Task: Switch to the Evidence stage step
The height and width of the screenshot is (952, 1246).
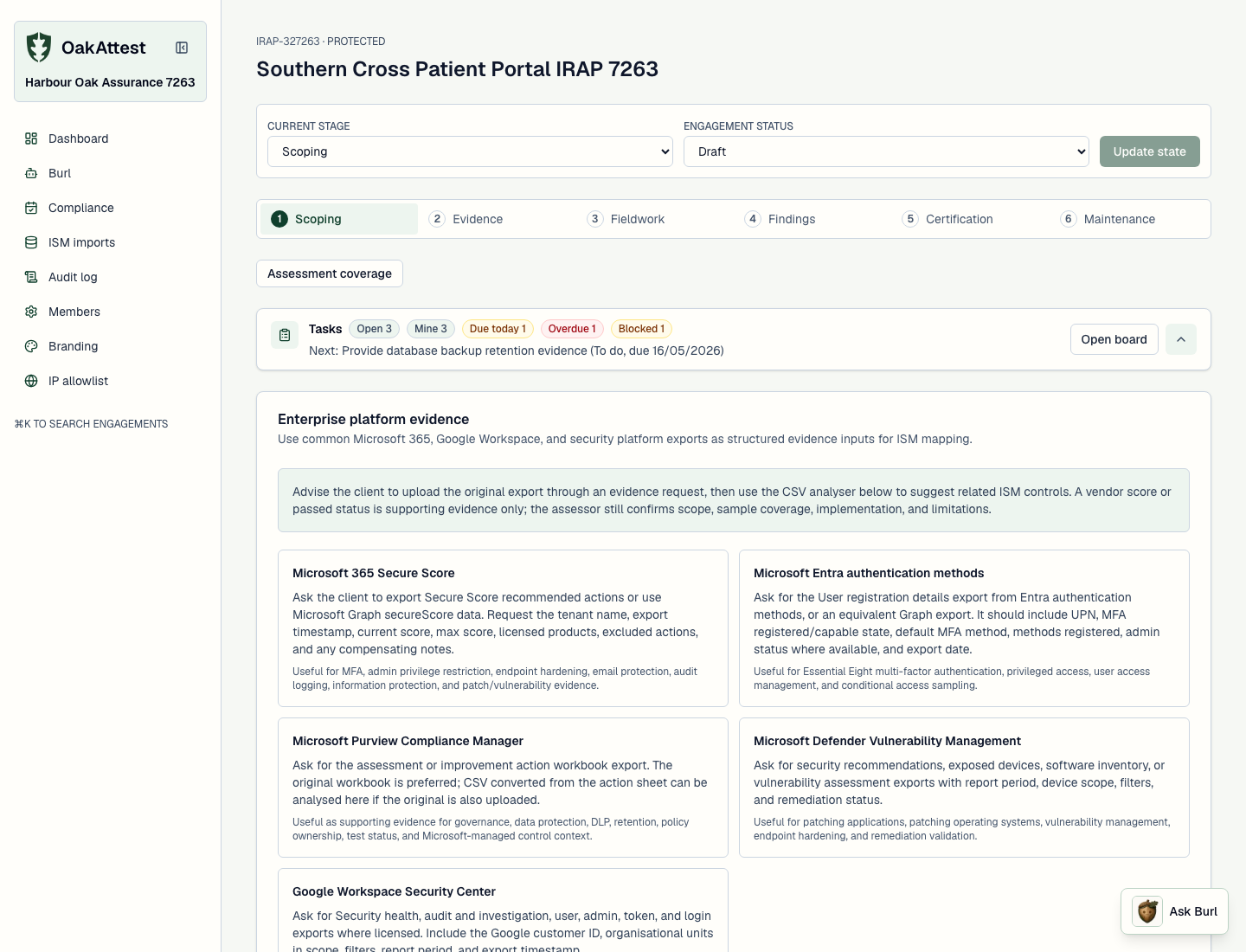Action: [497, 219]
